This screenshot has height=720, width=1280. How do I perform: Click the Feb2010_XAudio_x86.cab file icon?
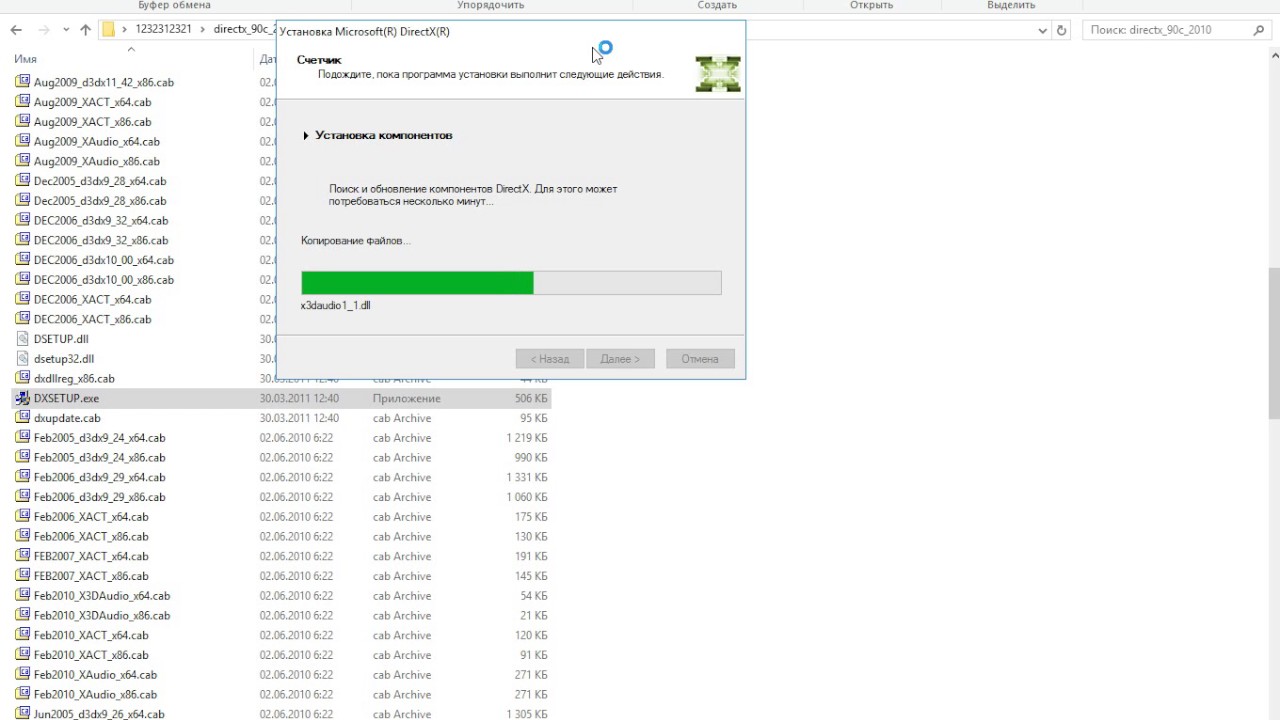tap(23, 694)
